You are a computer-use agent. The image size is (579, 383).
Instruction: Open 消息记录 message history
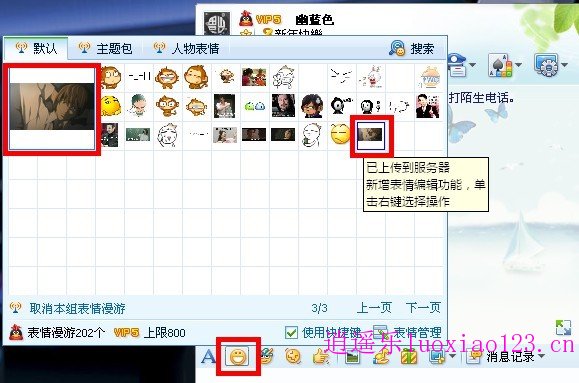510,357
